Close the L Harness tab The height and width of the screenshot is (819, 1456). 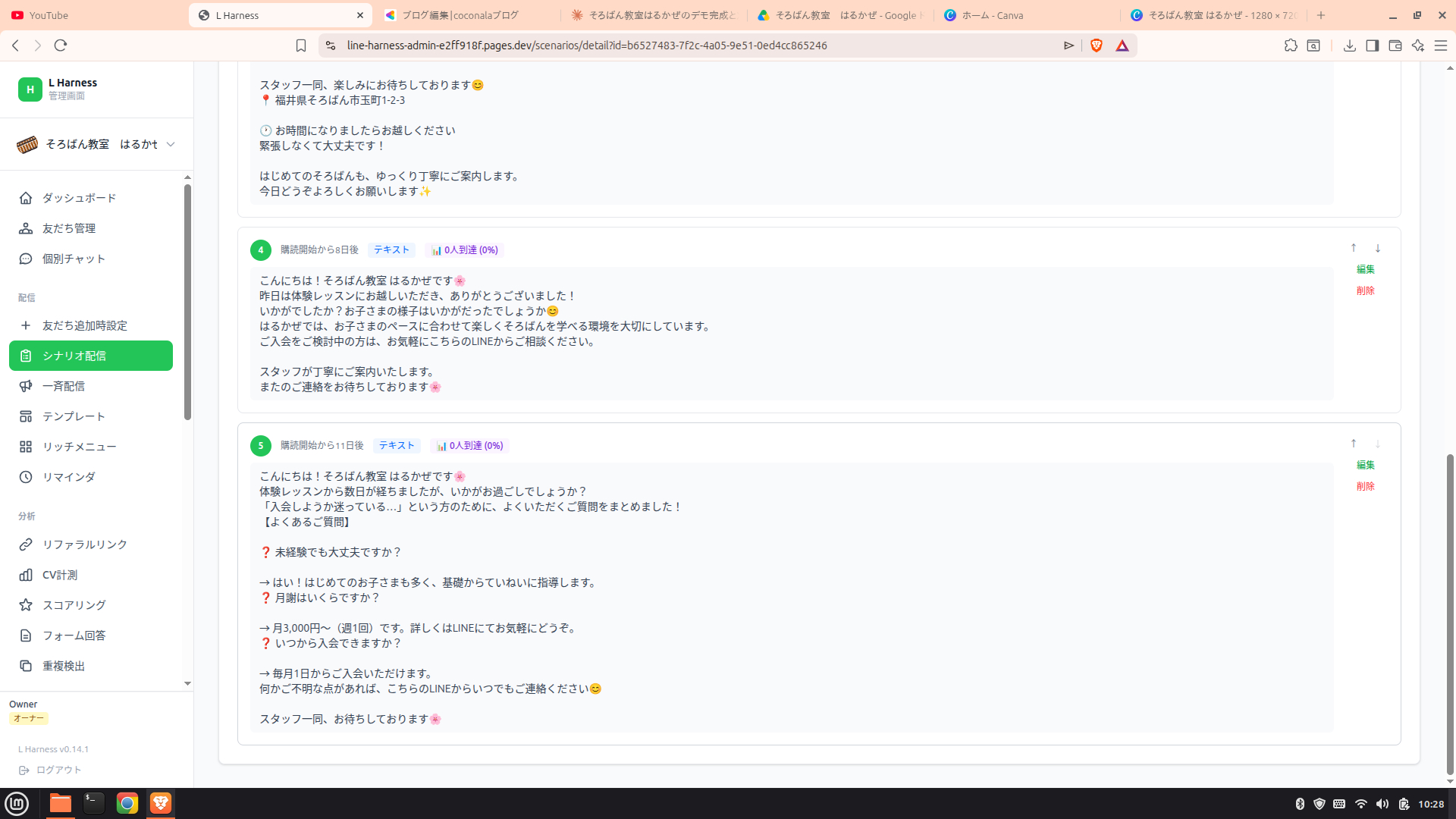tap(360, 15)
